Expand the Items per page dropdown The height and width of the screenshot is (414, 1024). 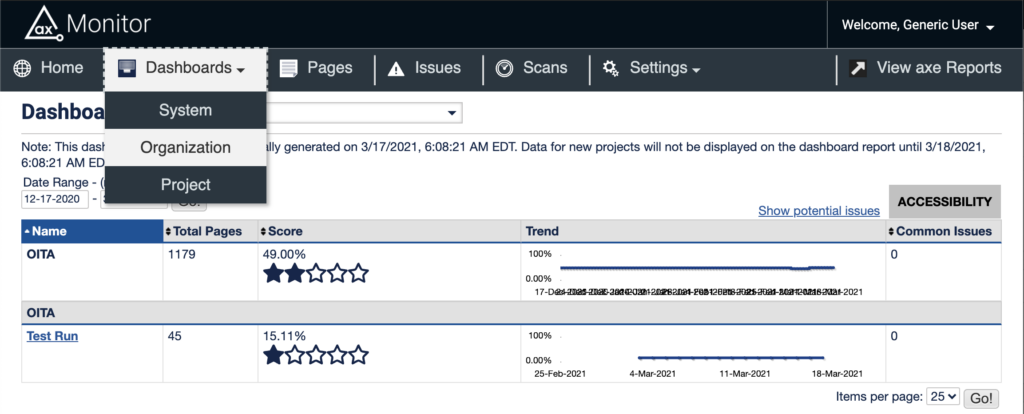942,397
